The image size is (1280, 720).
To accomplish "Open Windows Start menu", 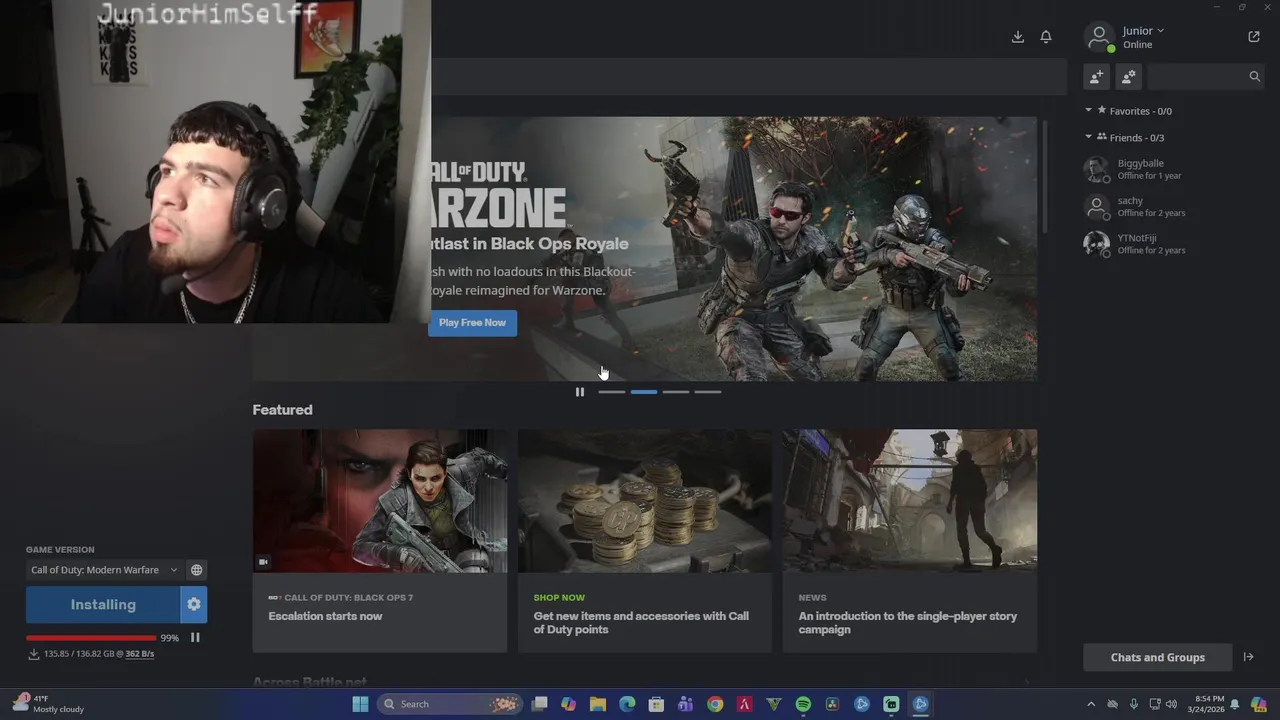I will pos(360,704).
